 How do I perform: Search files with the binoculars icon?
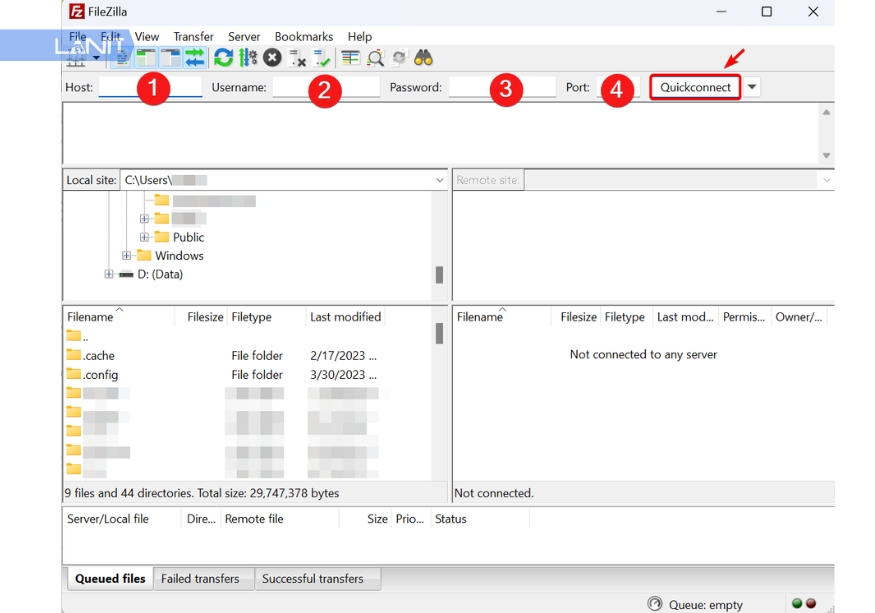(x=424, y=58)
